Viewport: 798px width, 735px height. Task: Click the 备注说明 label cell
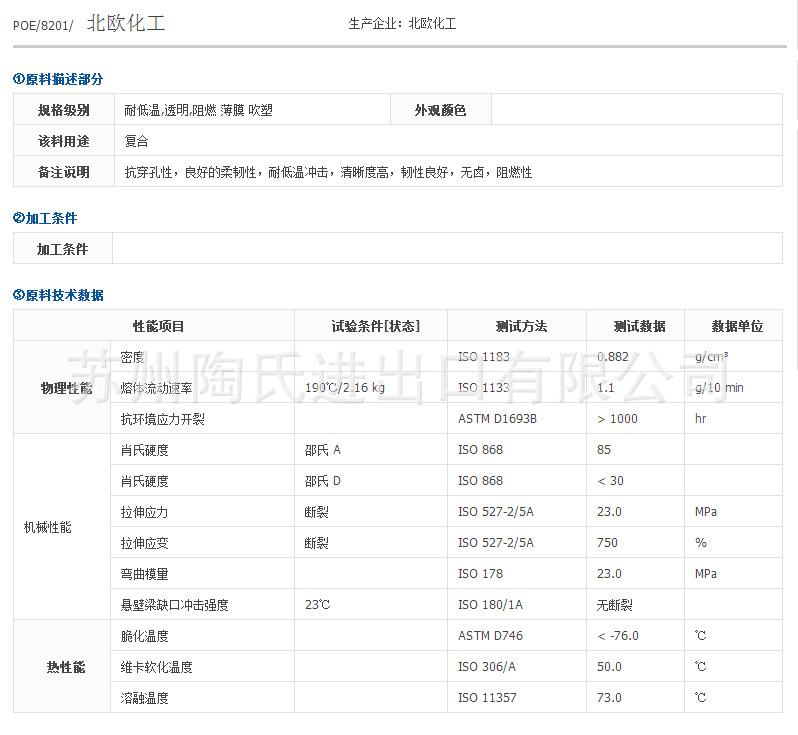point(64,172)
